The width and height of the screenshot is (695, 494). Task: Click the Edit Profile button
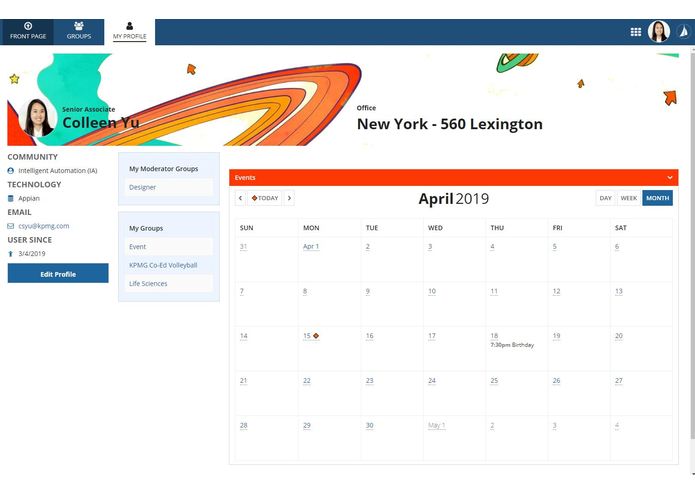pyautogui.click(x=58, y=273)
